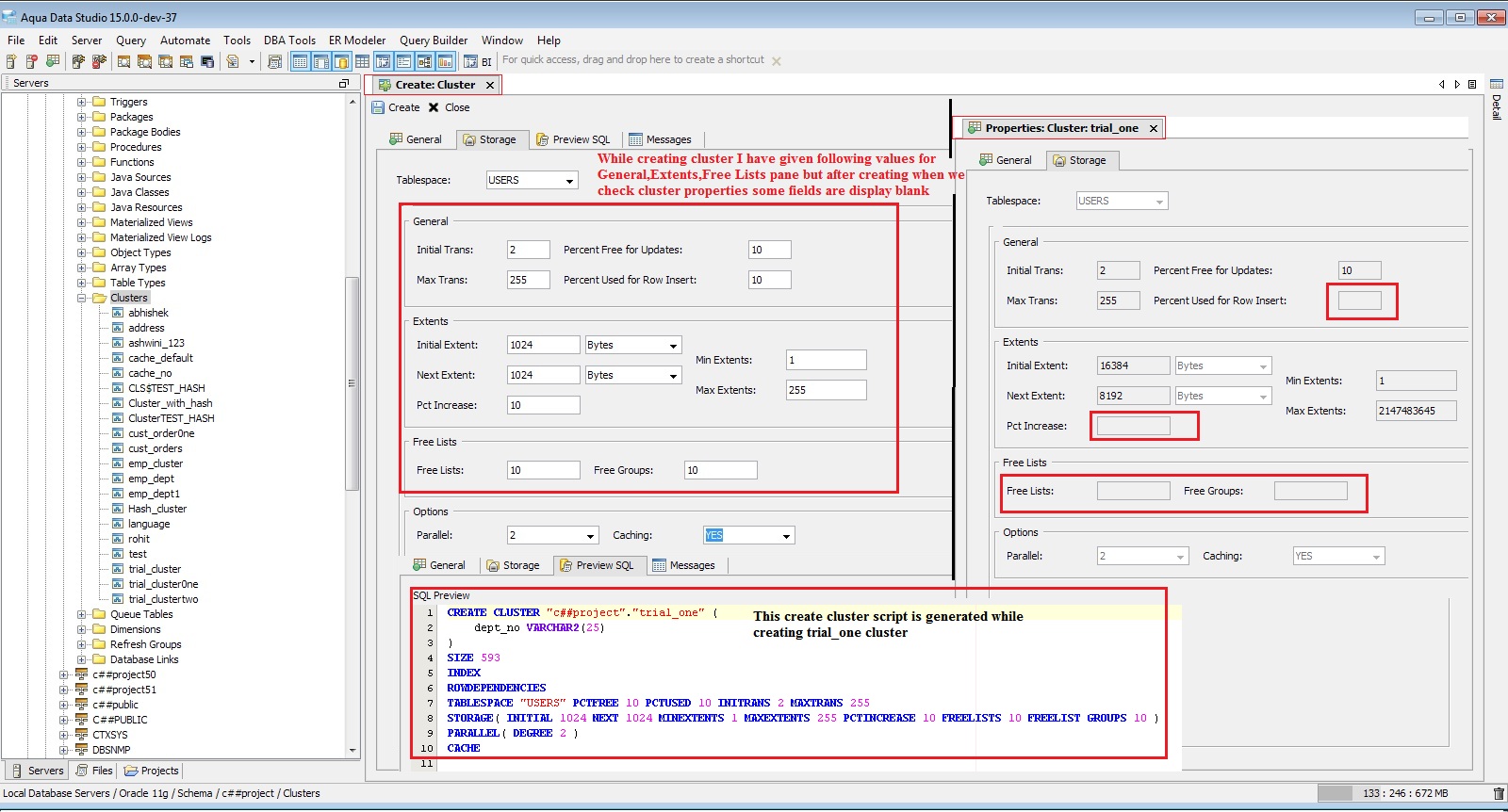Click the Servers tree vertical scrollbar
The height and width of the screenshot is (812, 1508).
point(352,382)
